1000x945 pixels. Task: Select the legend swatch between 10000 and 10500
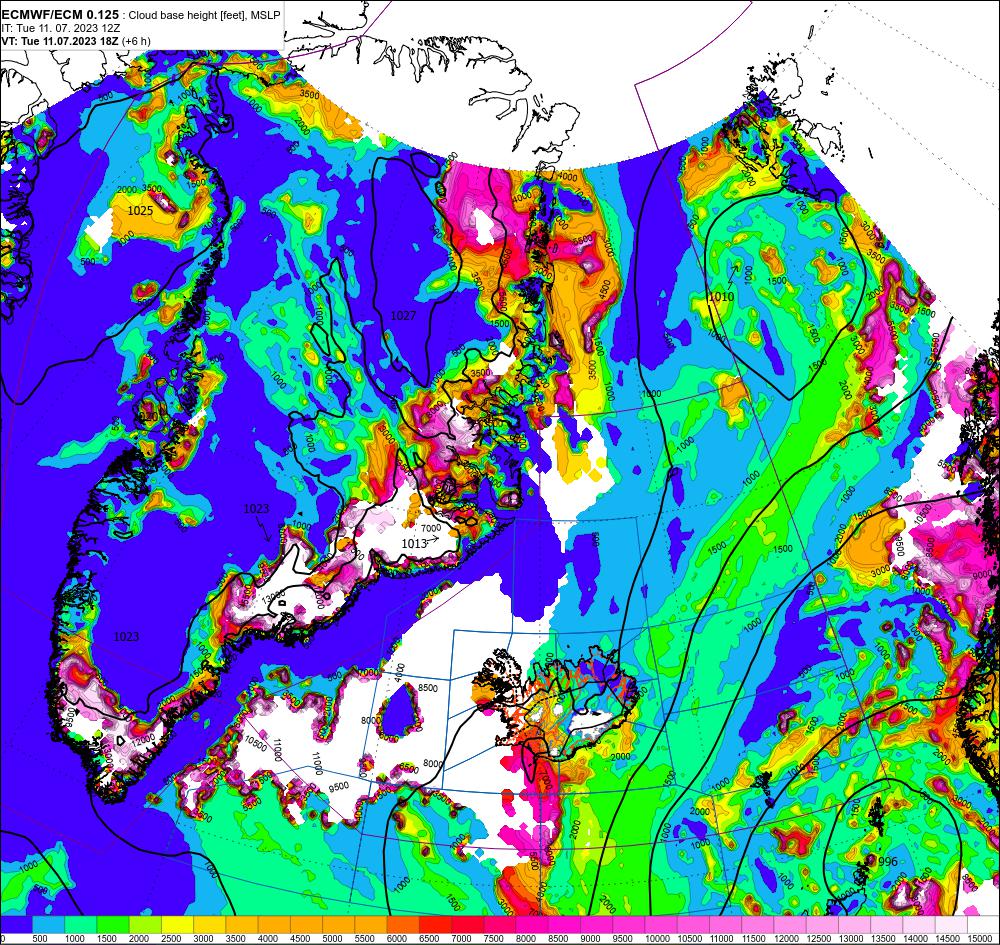point(661,925)
